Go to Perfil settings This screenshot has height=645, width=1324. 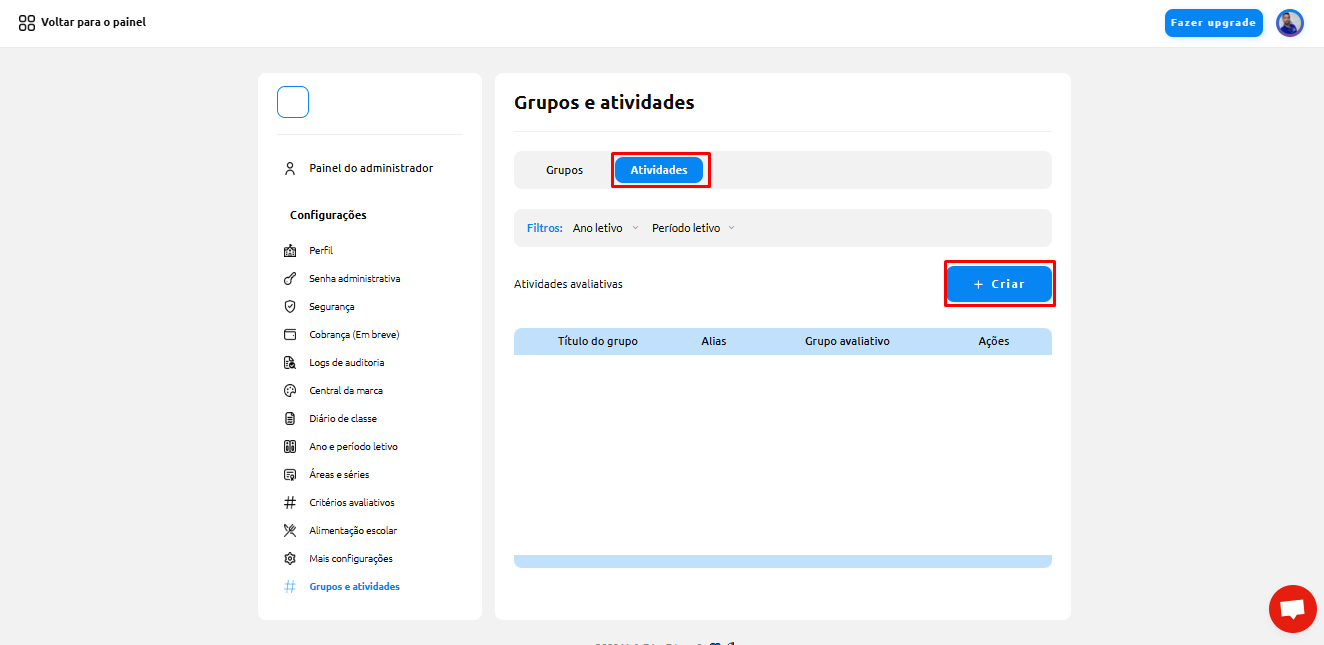click(321, 251)
